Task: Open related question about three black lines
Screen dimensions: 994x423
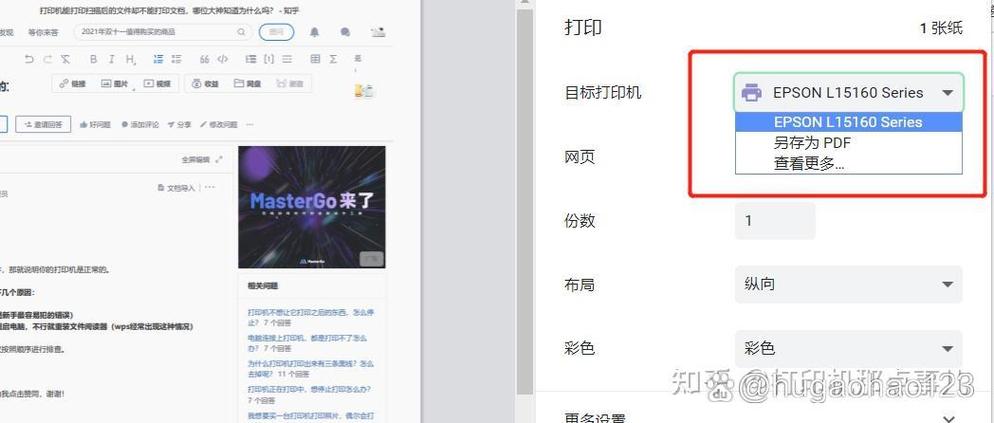Action: coord(311,368)
